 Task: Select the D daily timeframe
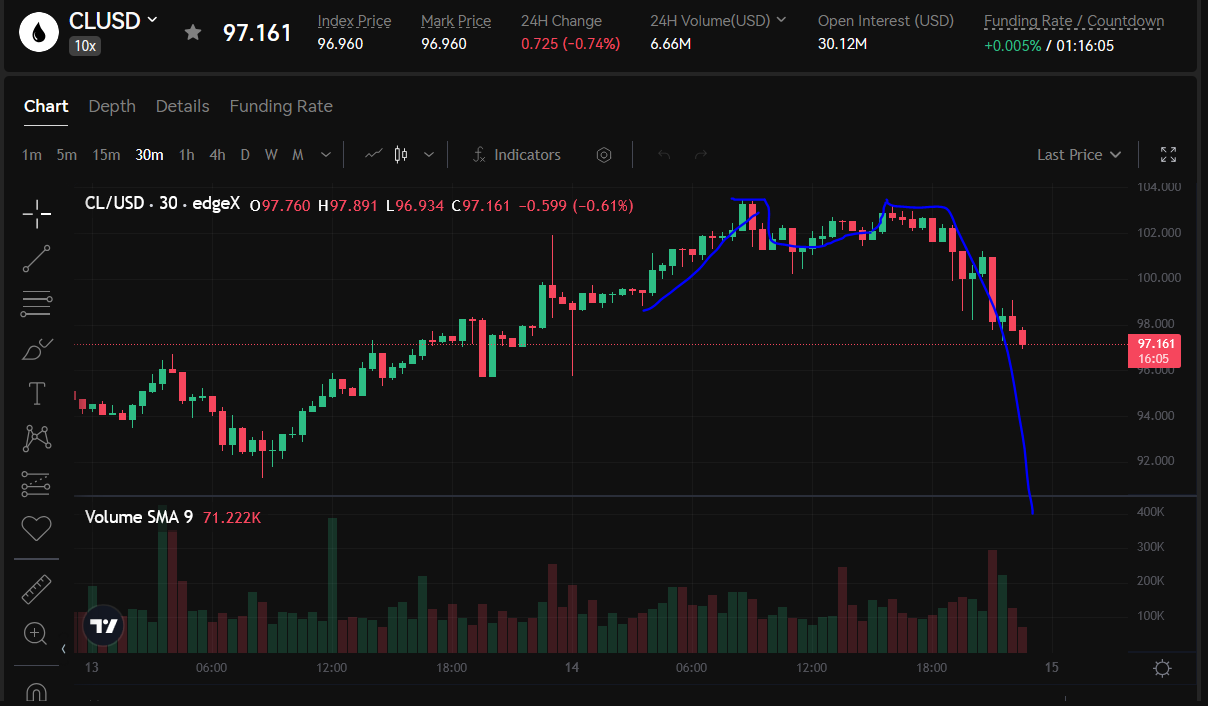pyautogui.click(x=245, y=155)
